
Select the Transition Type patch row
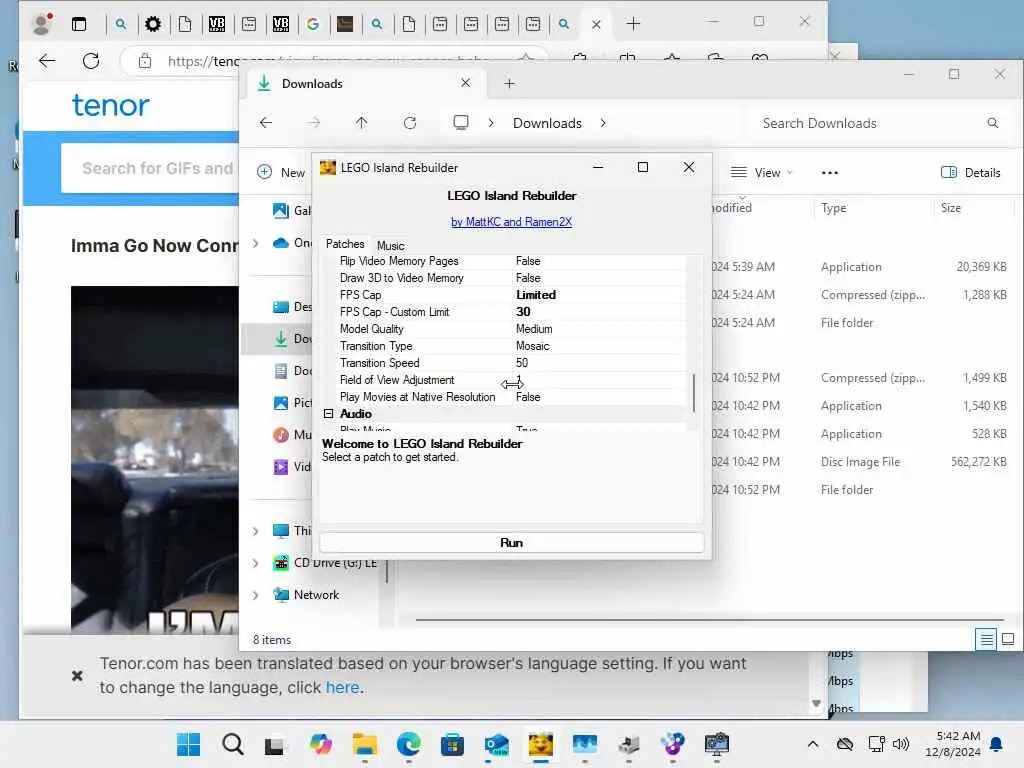(511, 346)
